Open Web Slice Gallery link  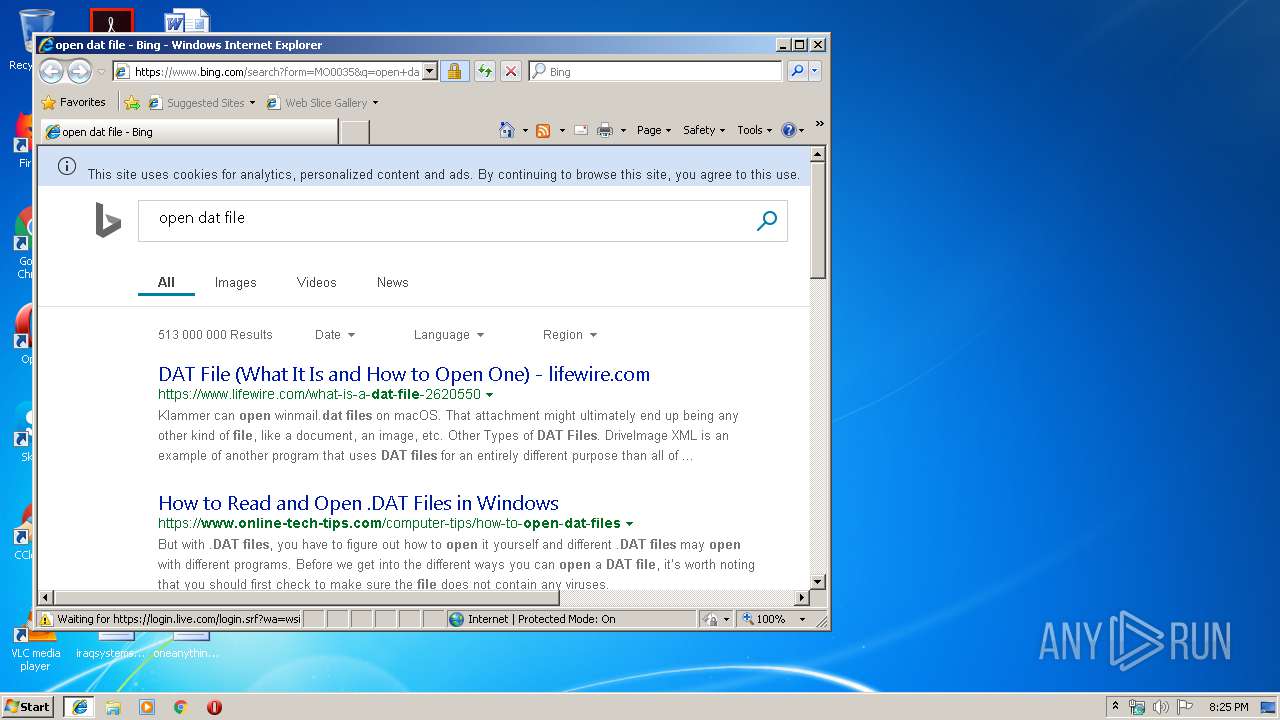323,103
